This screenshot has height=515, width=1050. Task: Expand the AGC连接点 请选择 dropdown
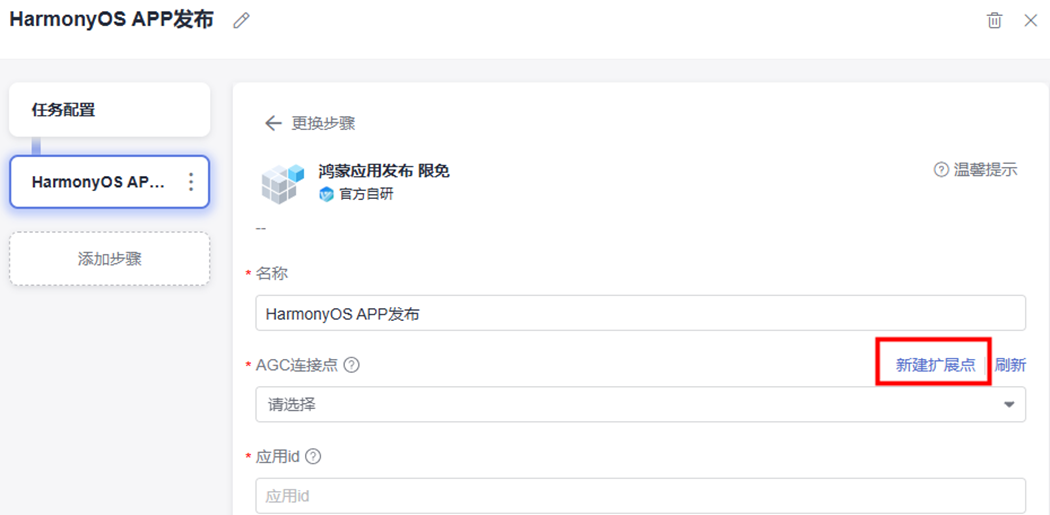click(630, 405)
